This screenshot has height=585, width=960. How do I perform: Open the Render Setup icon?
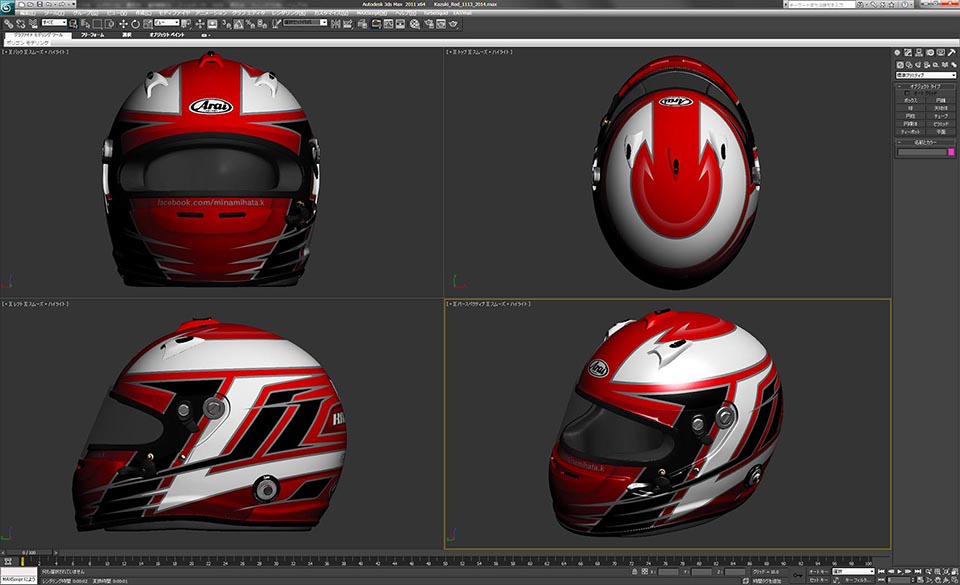pyautogui.click(x=429, y=24)
